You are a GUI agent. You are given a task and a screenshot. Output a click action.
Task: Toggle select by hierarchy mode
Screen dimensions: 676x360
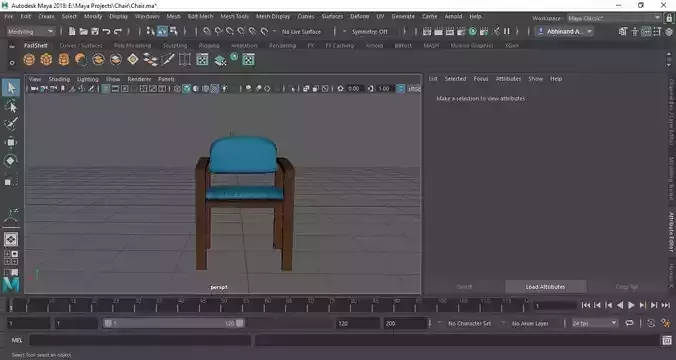(150, 31)
